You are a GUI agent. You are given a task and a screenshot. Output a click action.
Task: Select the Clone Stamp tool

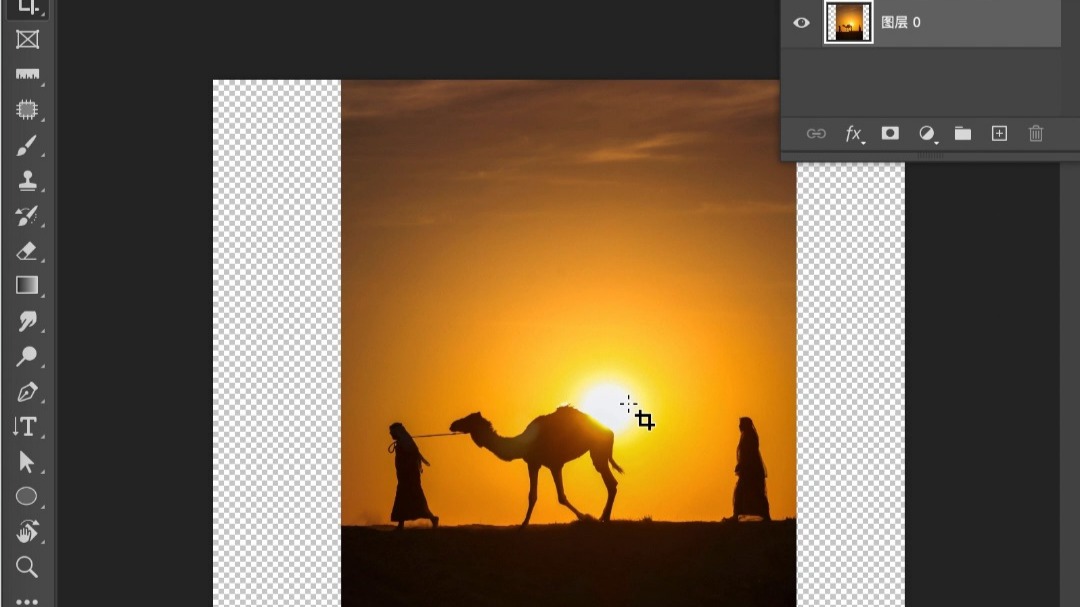(x=27, y=181)
